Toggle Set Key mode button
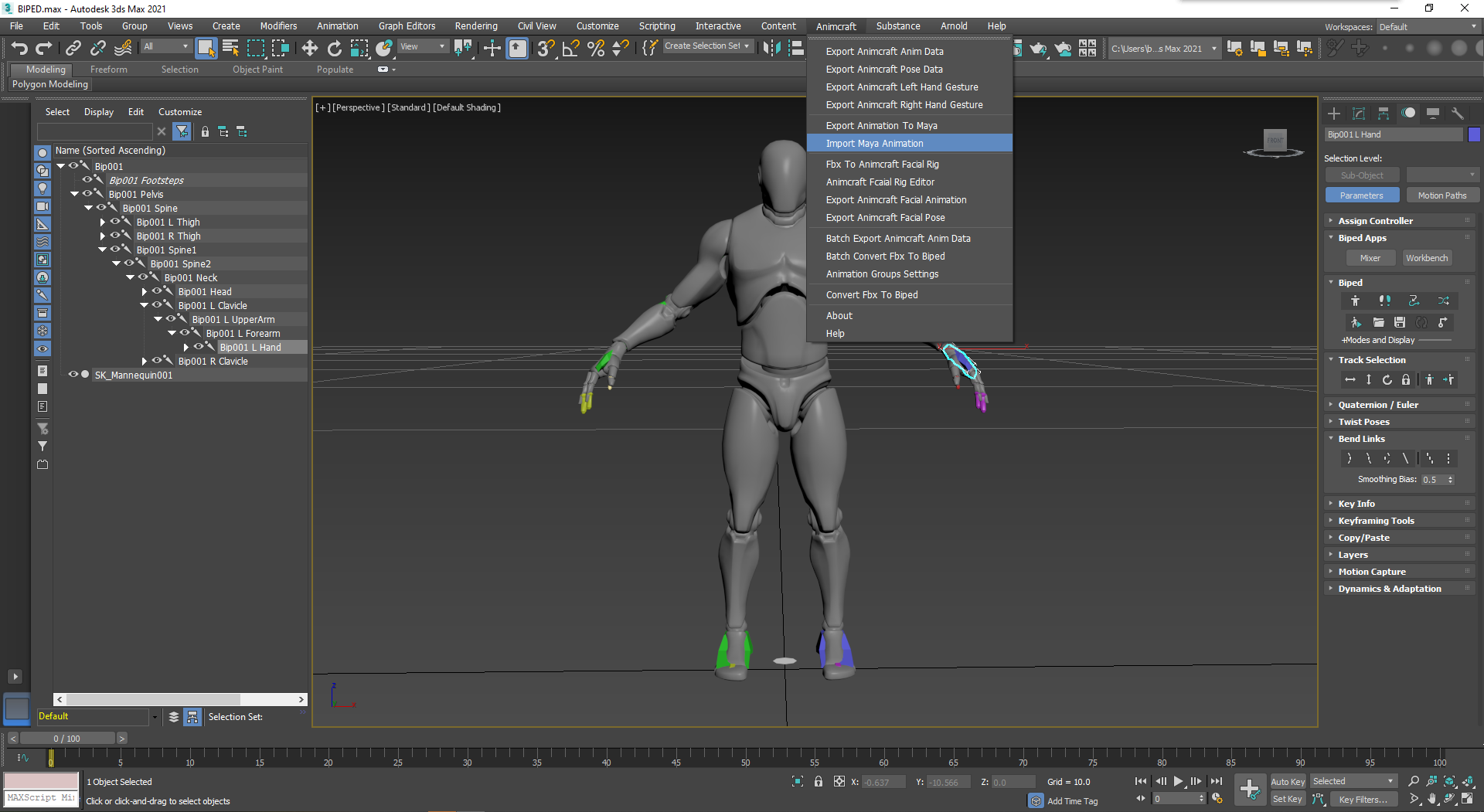The image size is (1484, 812). (1288, 800)
